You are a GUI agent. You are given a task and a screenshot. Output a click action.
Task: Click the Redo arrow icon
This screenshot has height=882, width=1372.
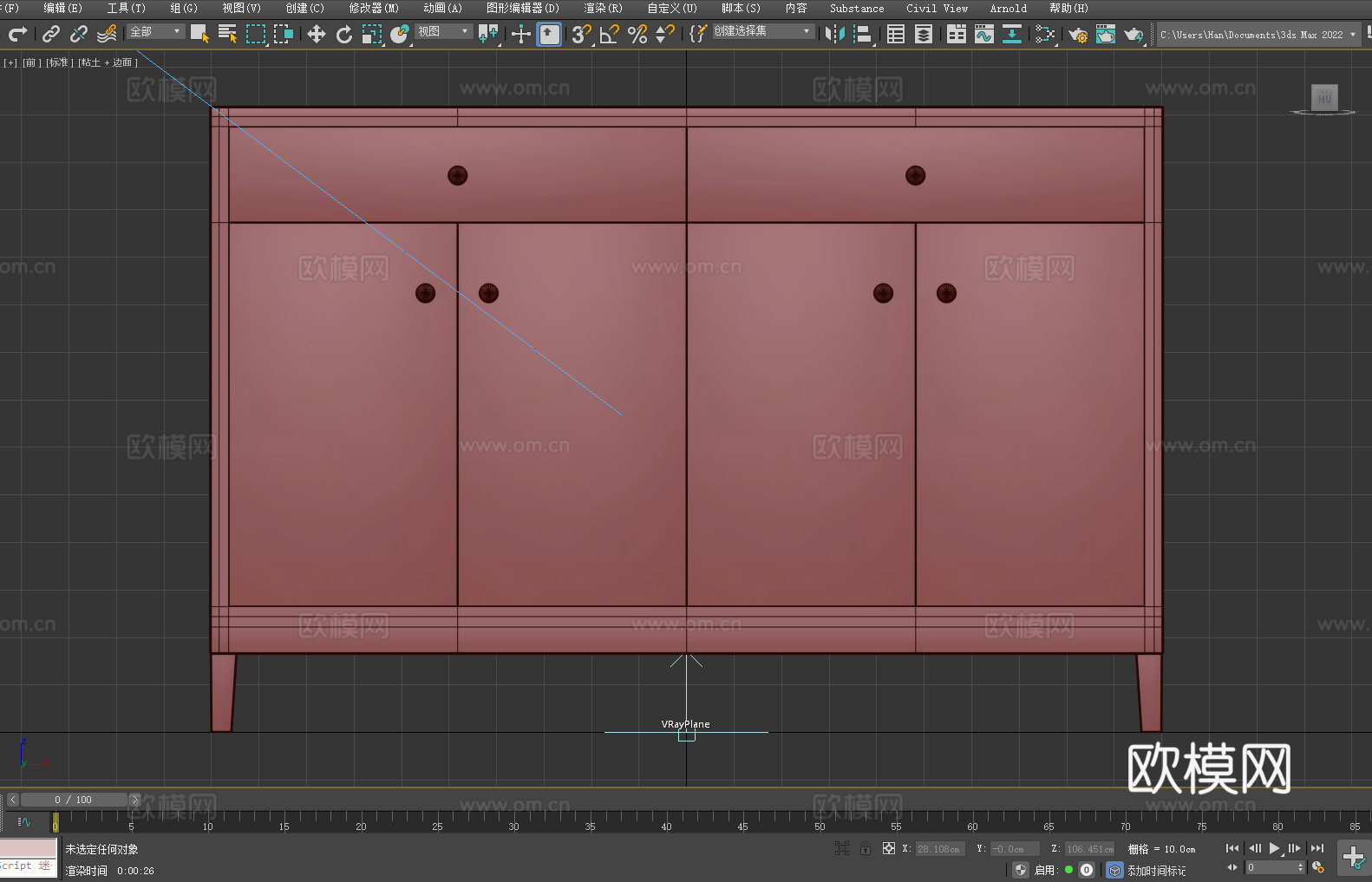pos(17,34)
